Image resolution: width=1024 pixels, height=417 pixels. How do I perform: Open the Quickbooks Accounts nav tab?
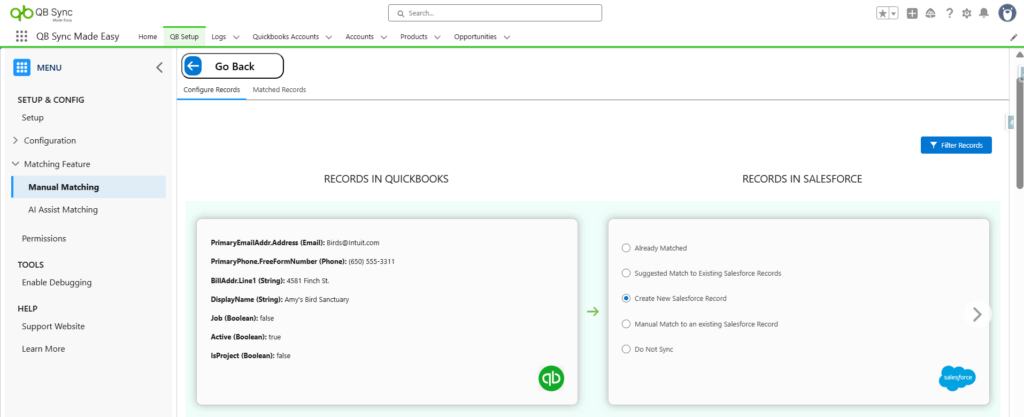pos(286,37)
